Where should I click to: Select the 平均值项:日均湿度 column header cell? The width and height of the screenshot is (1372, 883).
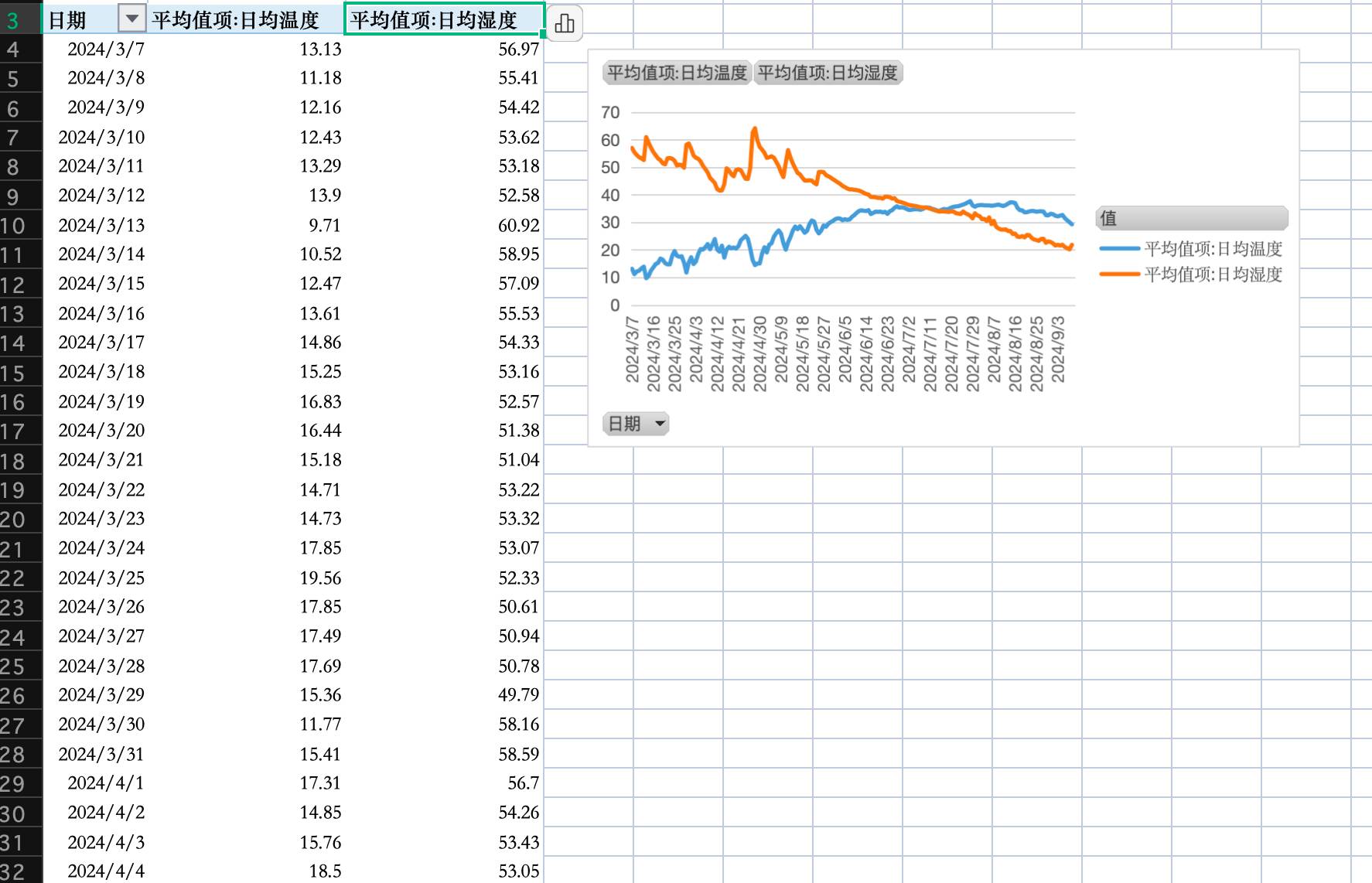click(x=445, y=19)
